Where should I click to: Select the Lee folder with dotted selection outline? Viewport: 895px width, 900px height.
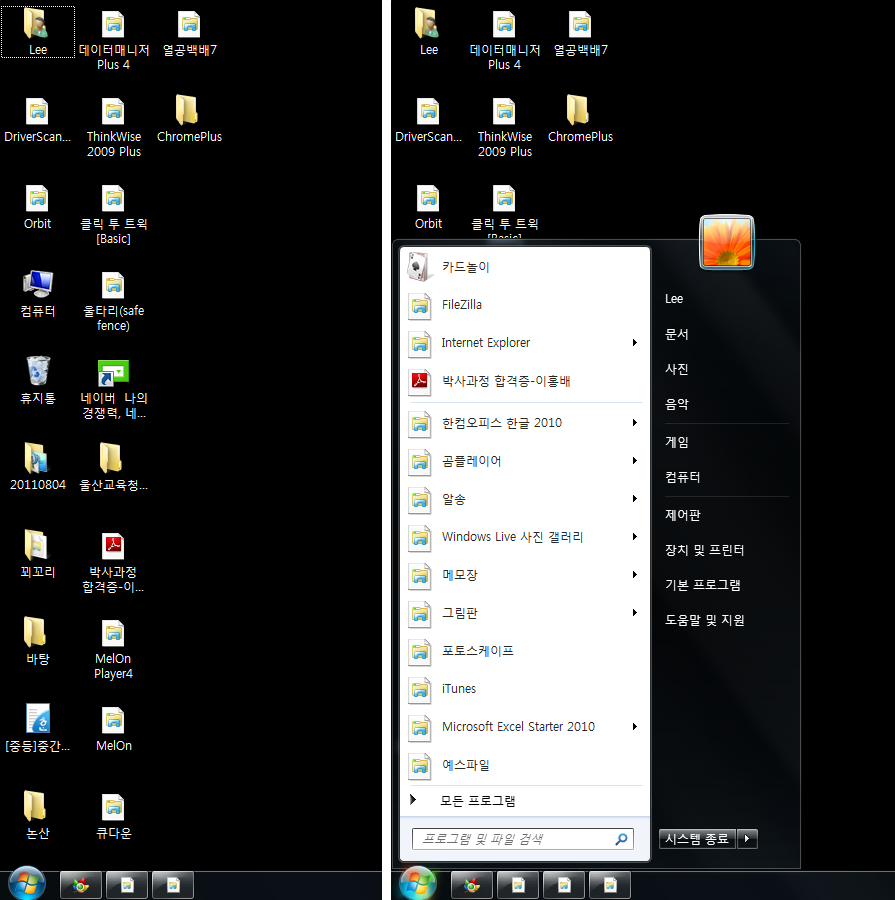tap(38, 32)
